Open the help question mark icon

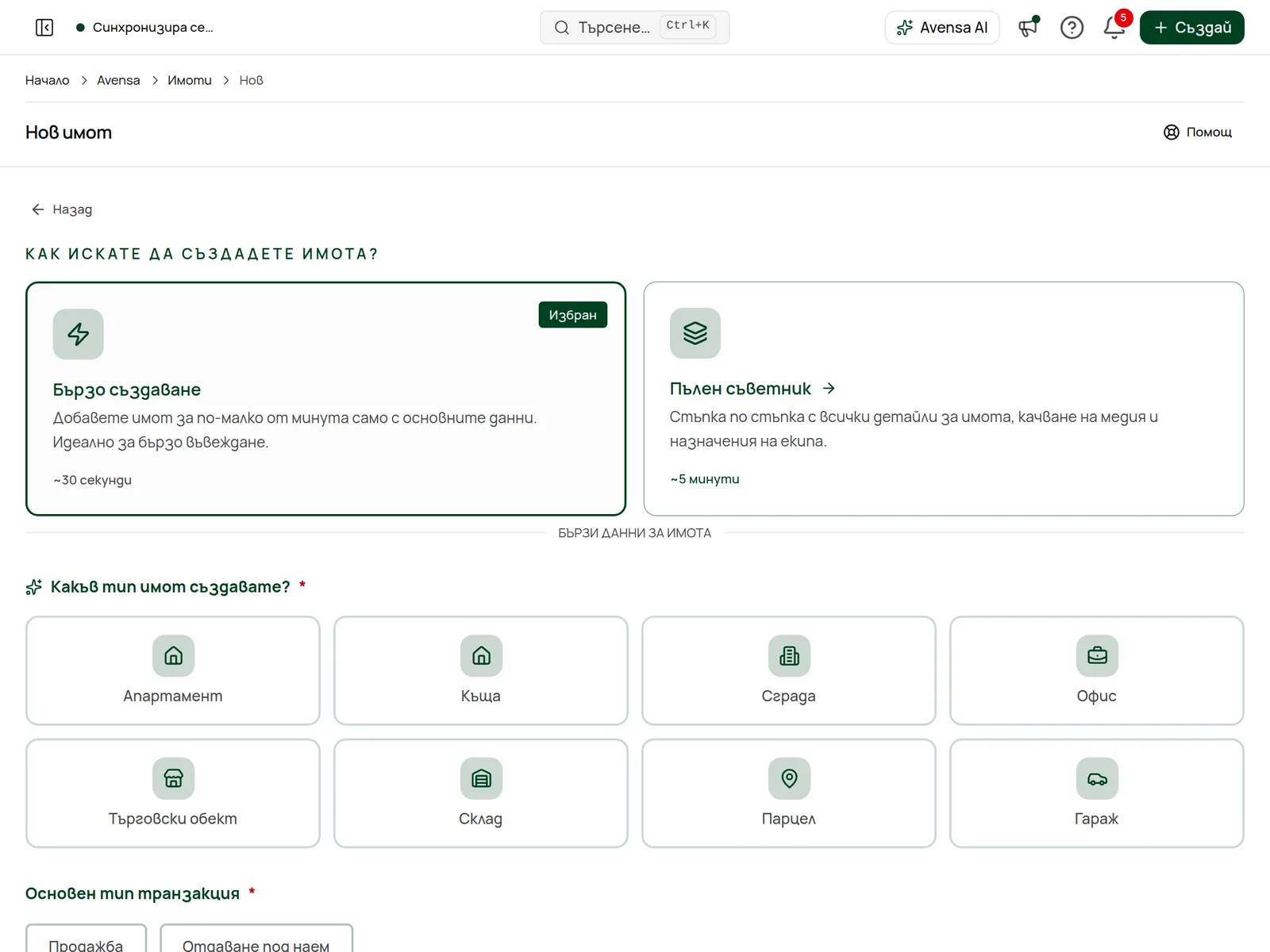pos(1072,28)
